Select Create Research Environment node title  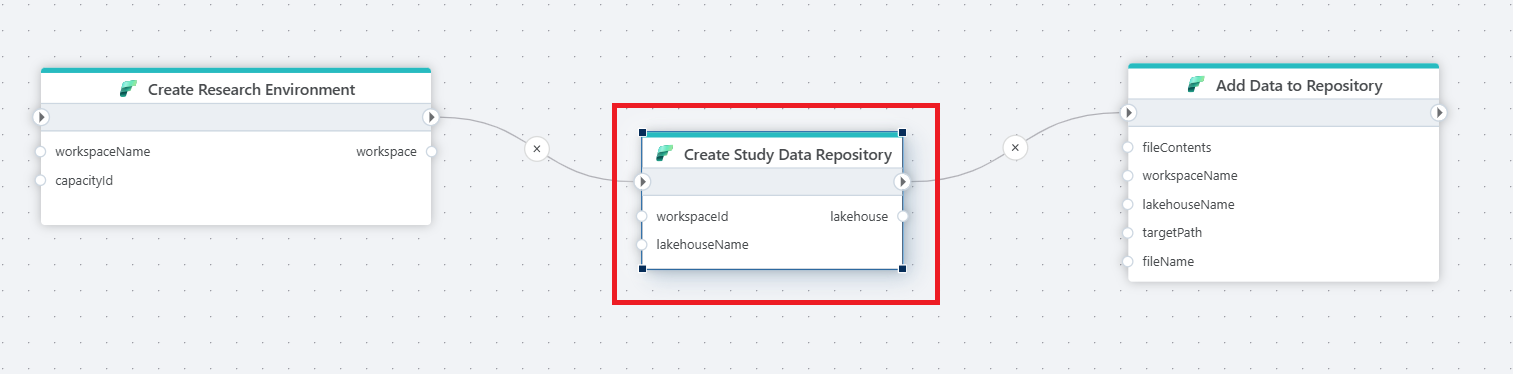tap(251, 89)
